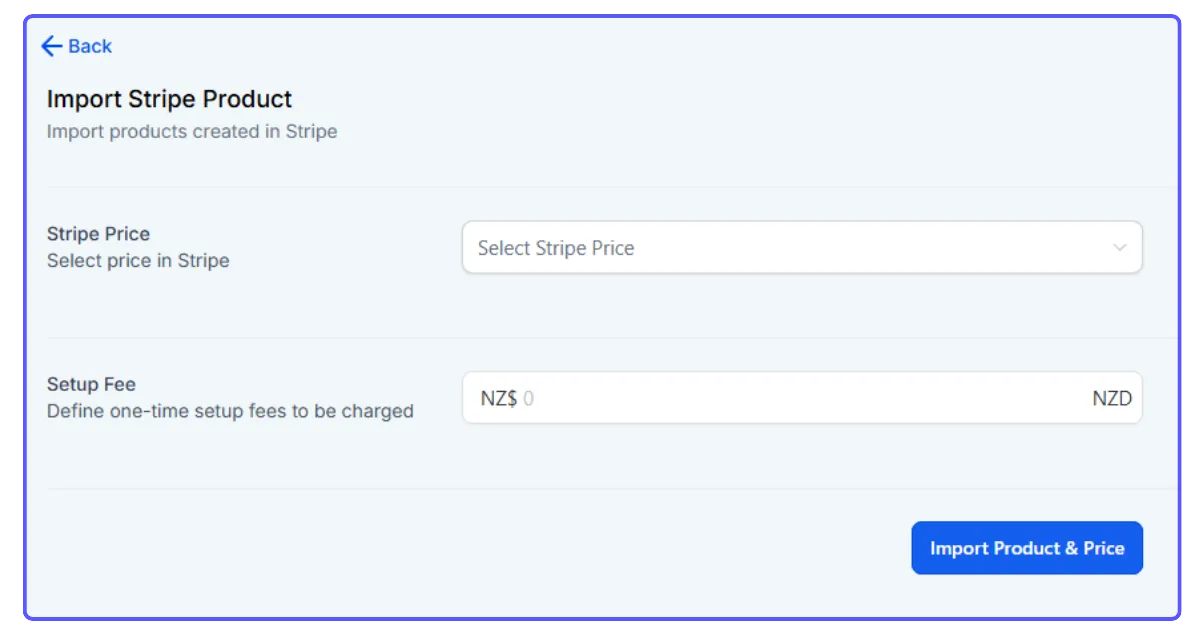Click the 'Select Stripe Price' placeholder text
Screen dimensions: 1200x641
556,248
